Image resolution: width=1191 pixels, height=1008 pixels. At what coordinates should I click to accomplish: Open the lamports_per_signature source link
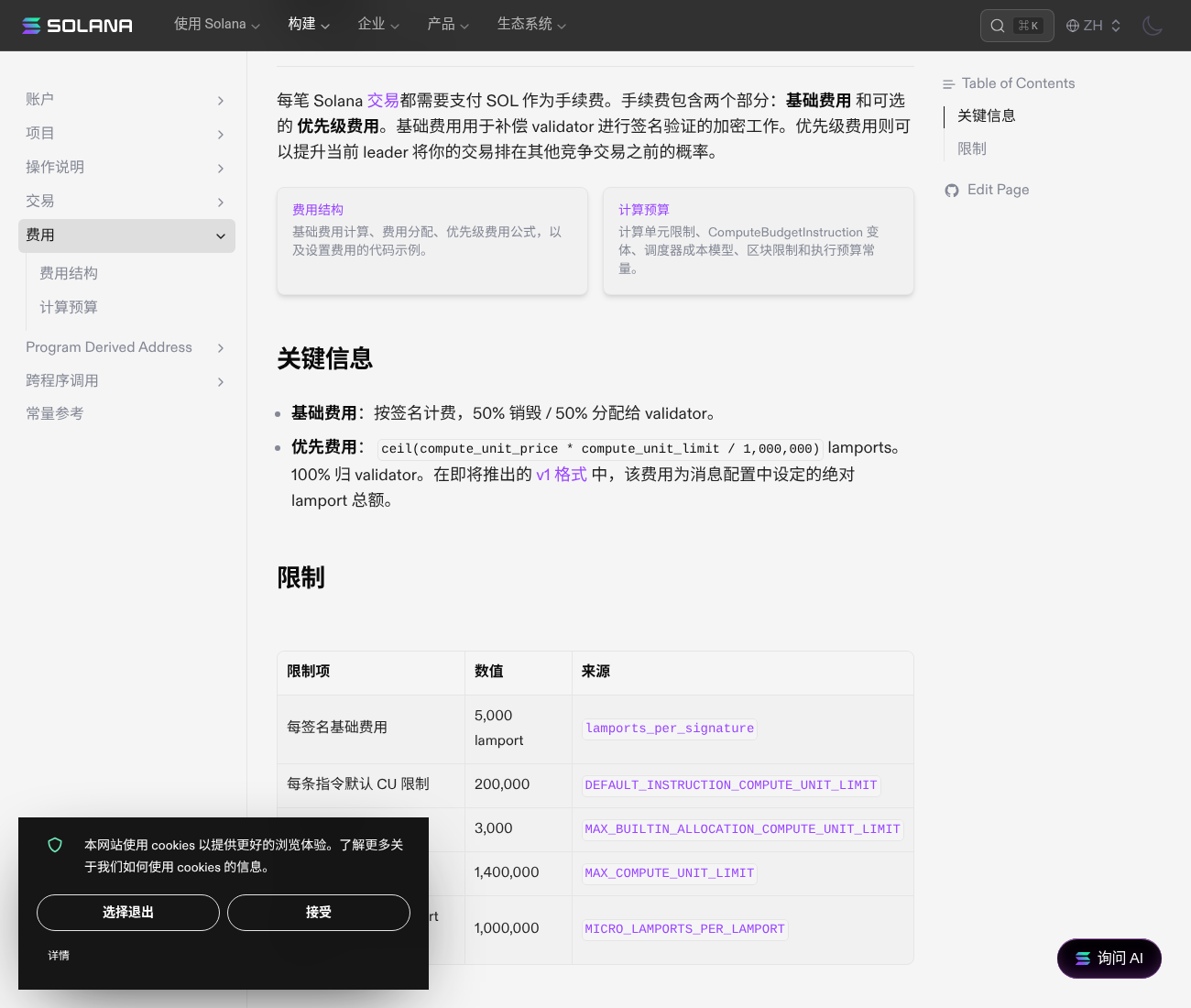(x=670, y=729)
